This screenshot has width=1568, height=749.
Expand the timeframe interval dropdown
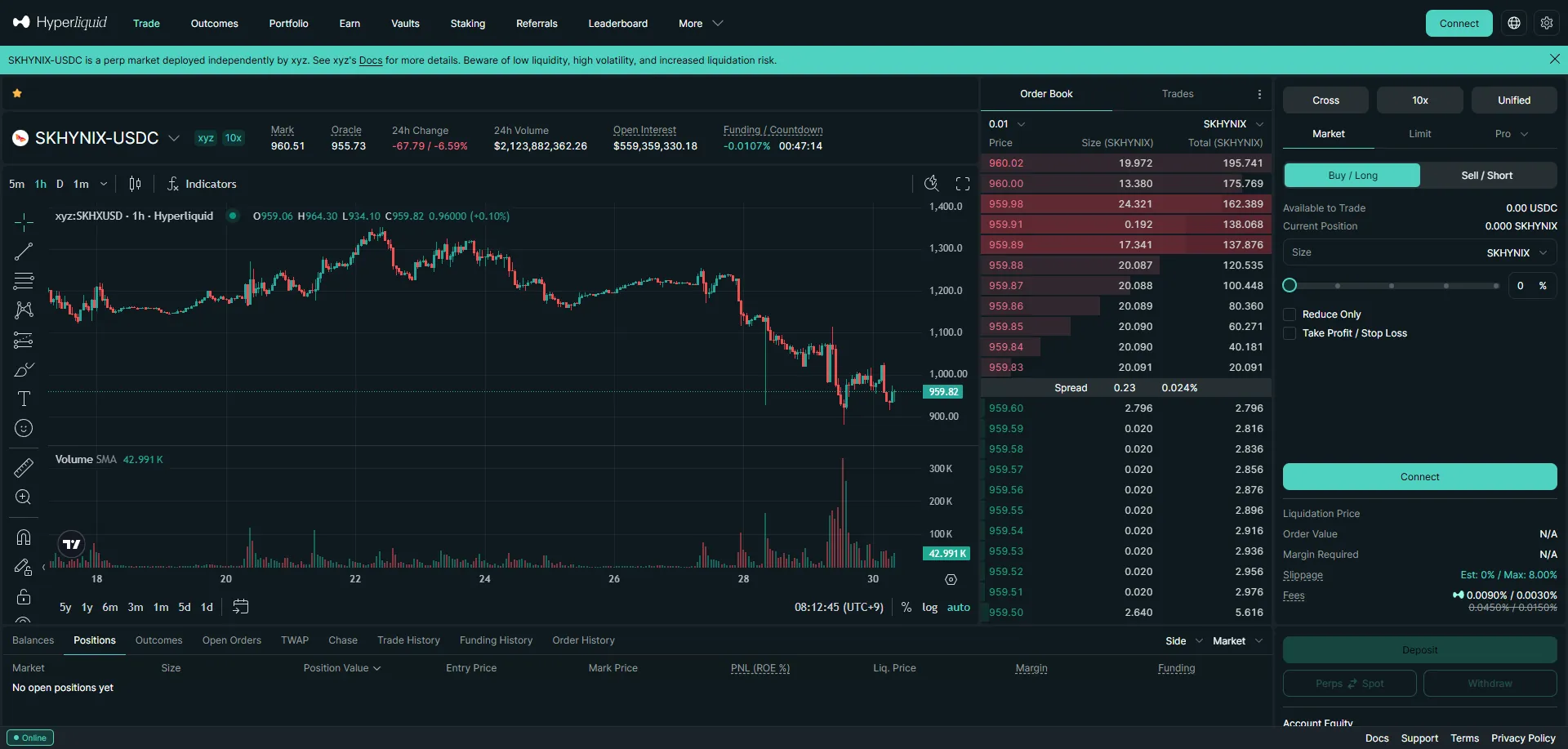104,184
